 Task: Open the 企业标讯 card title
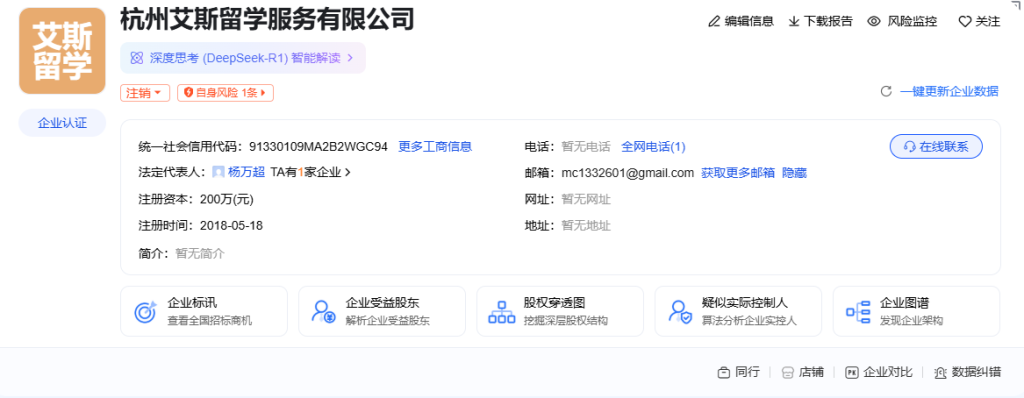pyautogui.click(x=192, y=303)
